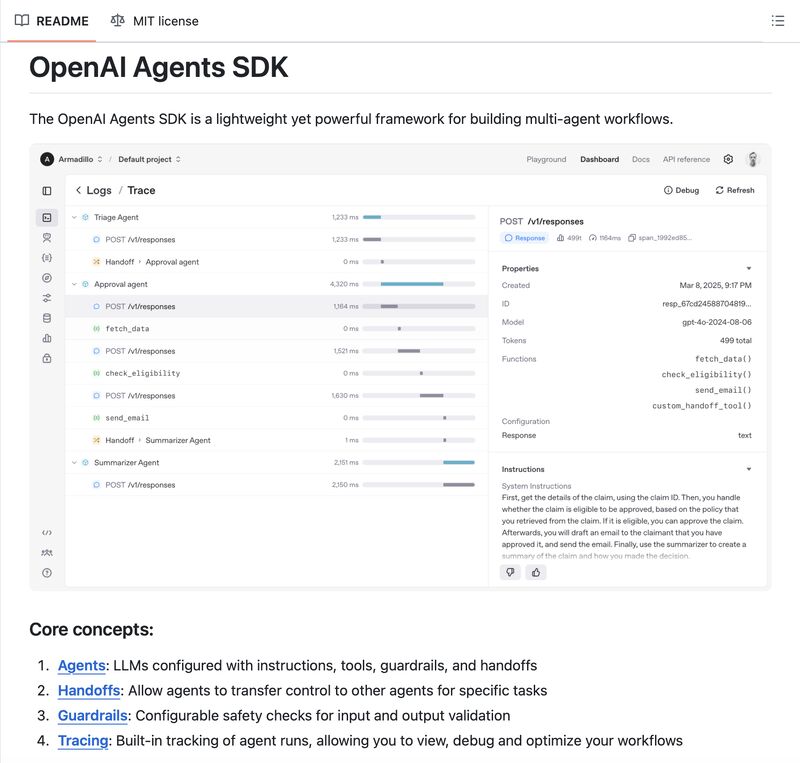800x763 pixels.
Task: Click the Approval agent 4,320 ms timeline bar
Action: point(412,284)
